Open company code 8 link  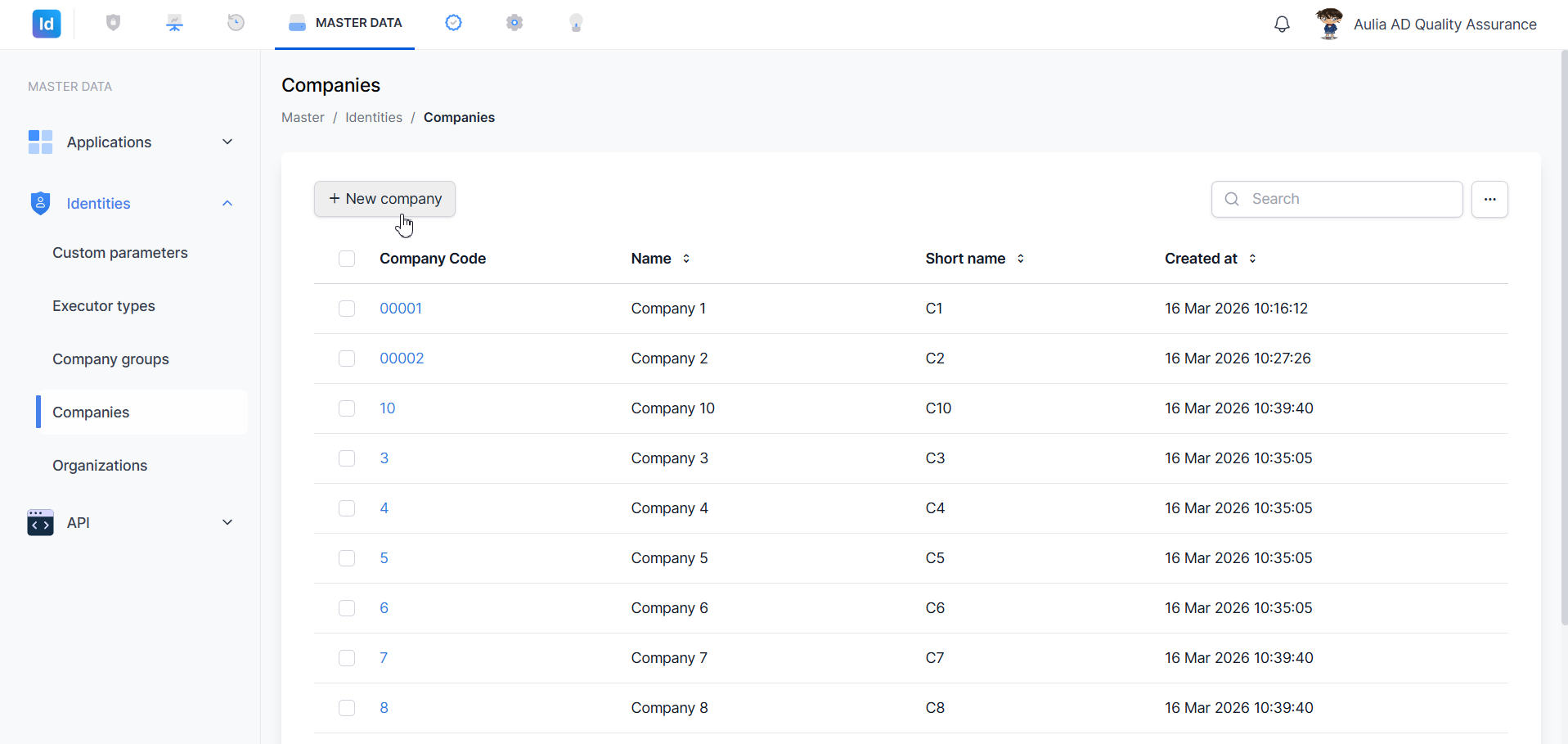[x=384, y=708]
